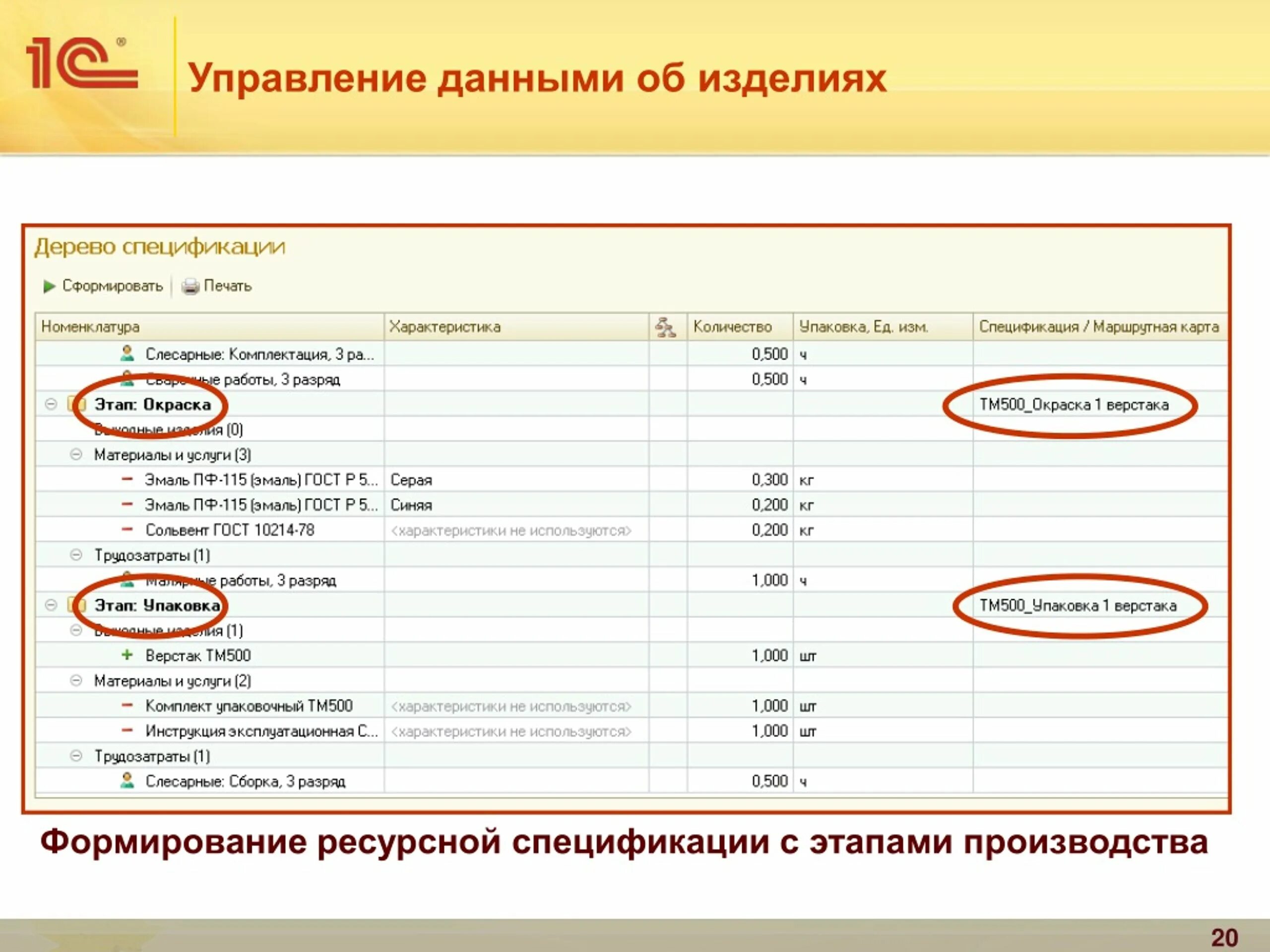Select the Выходные изделия (0) row
The image size is (1270, 952).
pos(632,430)
